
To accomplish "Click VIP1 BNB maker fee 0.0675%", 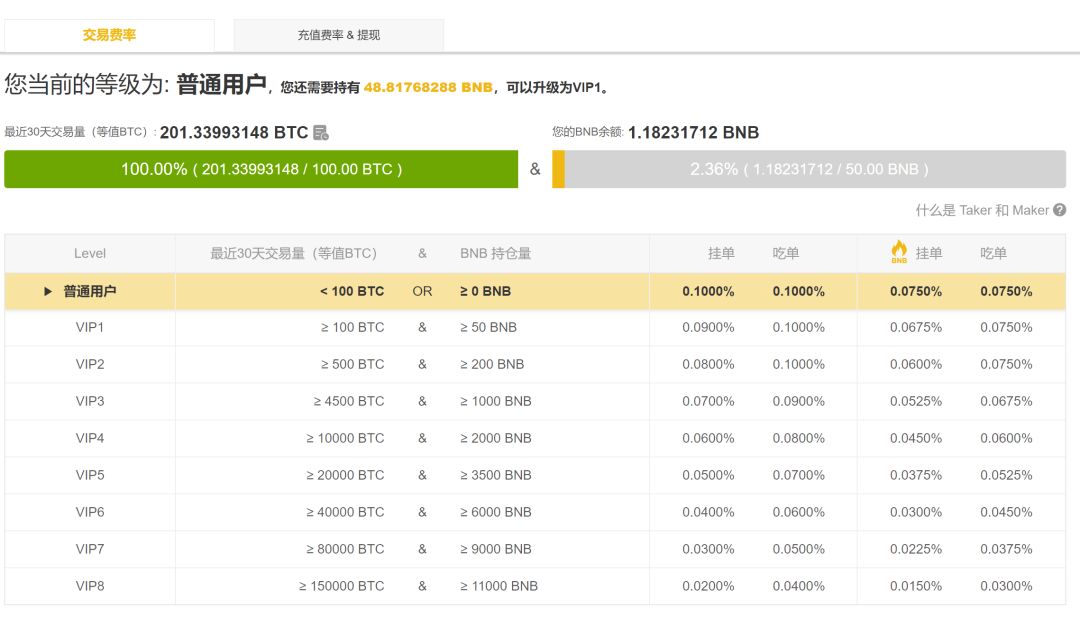I will click(916, 328).
